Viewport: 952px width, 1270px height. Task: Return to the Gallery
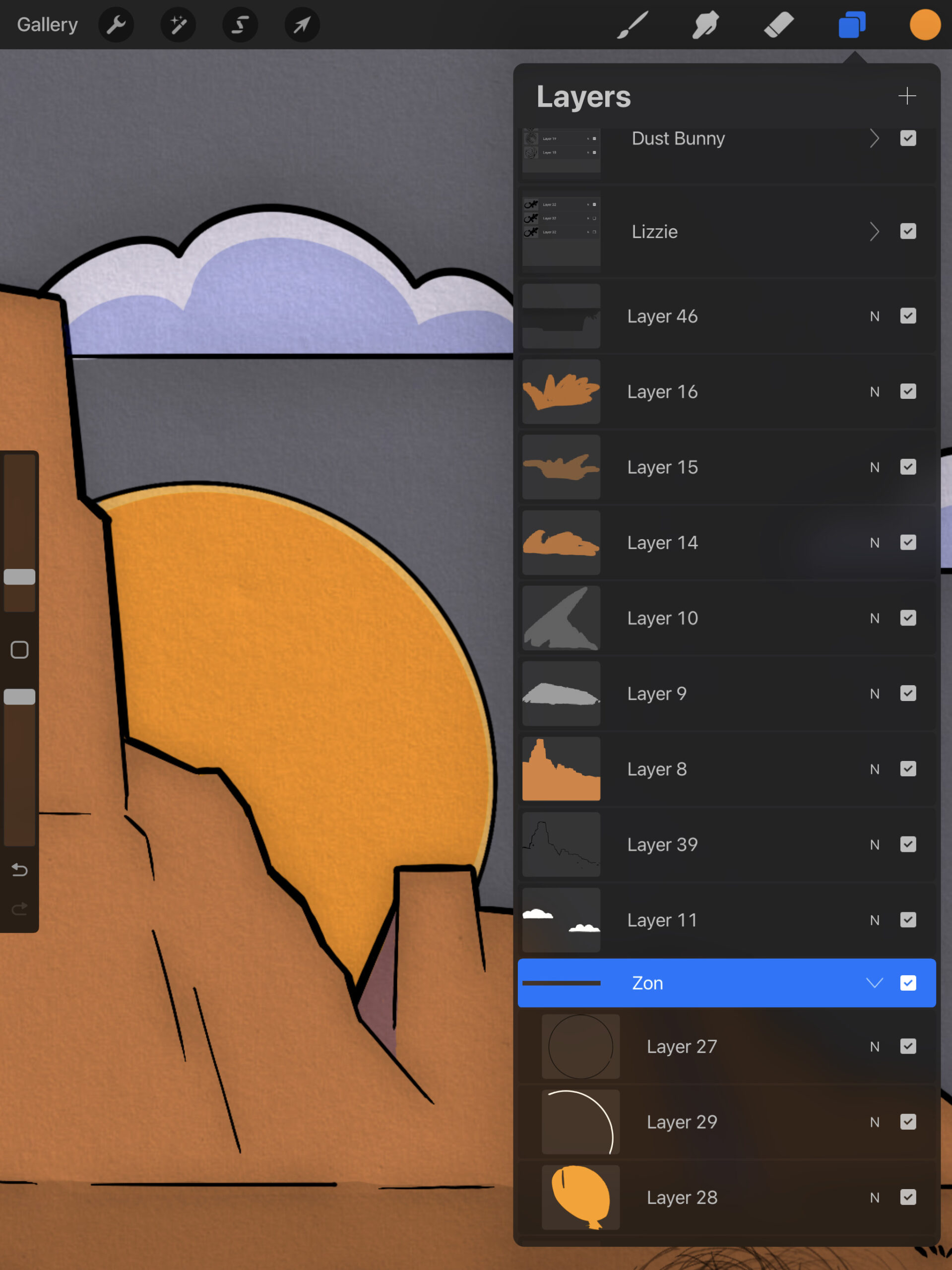(47, 25)
